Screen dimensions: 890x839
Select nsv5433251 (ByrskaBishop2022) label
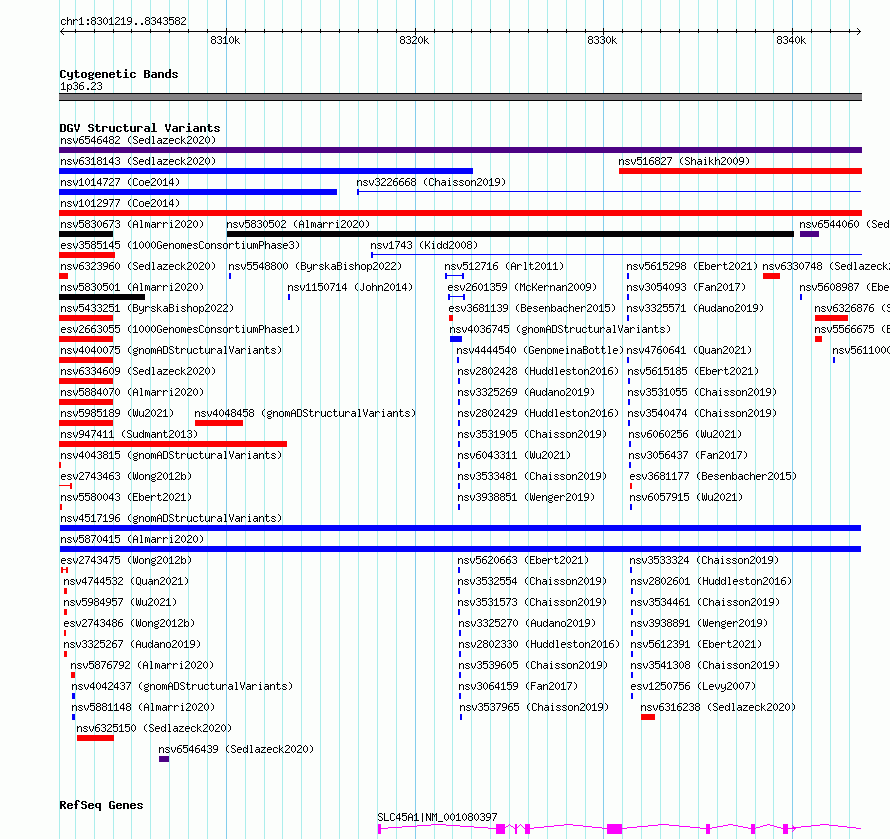coord(147,308)
